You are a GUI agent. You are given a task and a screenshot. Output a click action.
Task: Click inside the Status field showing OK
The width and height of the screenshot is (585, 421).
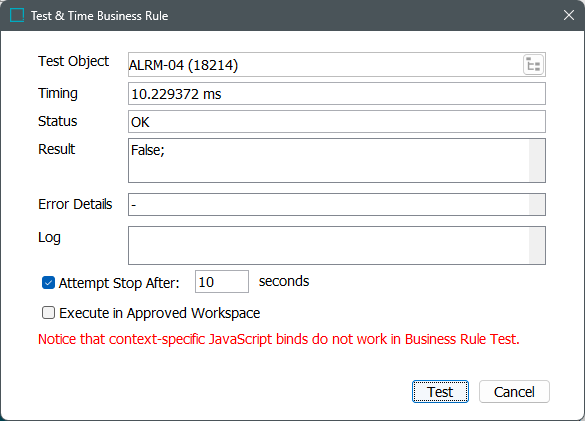click(x=337, y=122)
